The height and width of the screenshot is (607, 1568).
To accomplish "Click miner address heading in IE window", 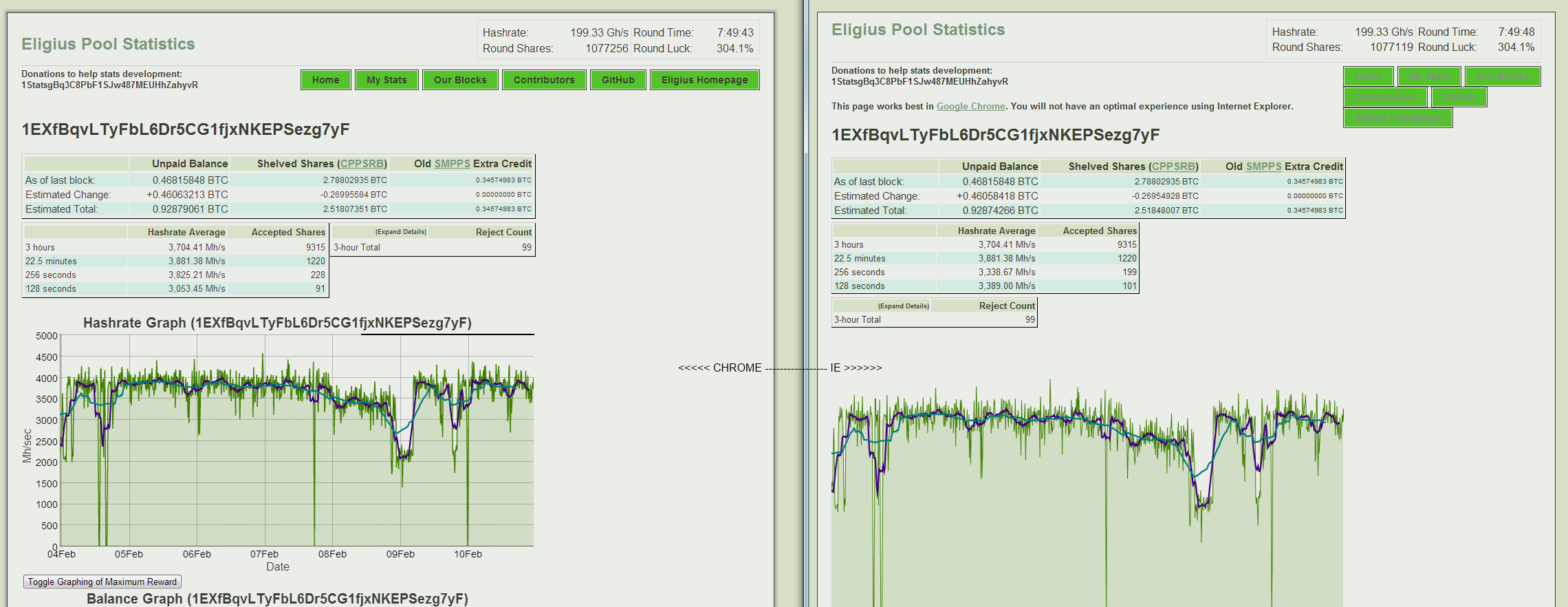I will click(996, 135).
